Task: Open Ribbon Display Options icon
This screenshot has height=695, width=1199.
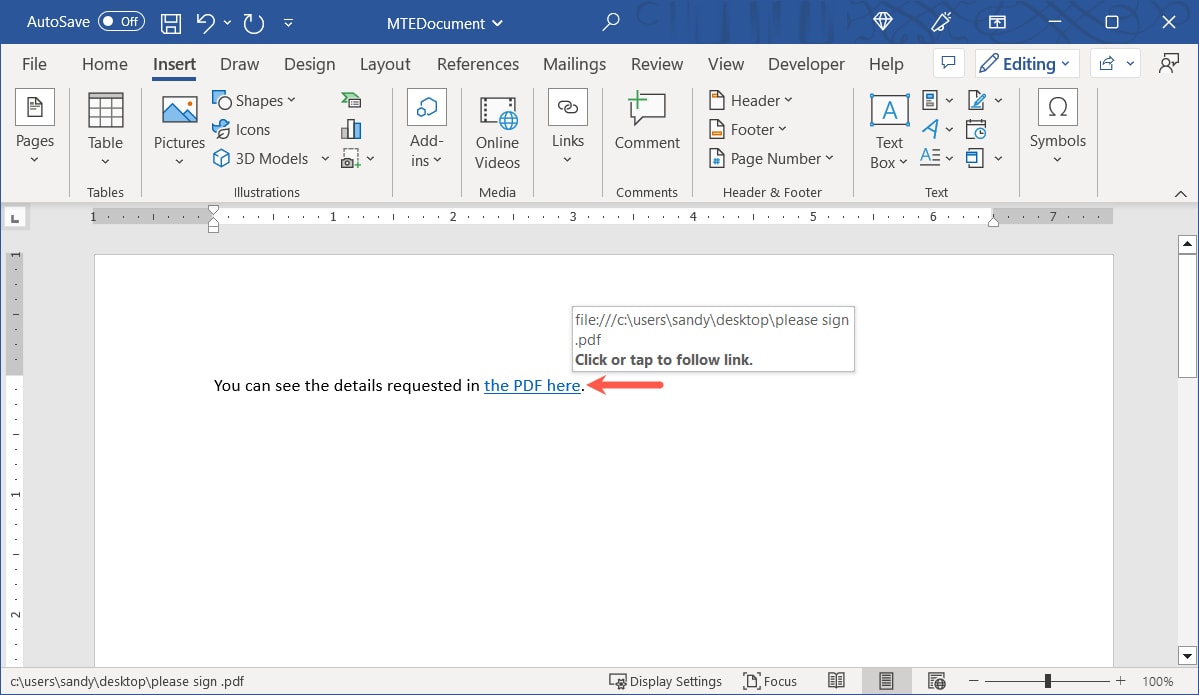Action: (997, 22)
